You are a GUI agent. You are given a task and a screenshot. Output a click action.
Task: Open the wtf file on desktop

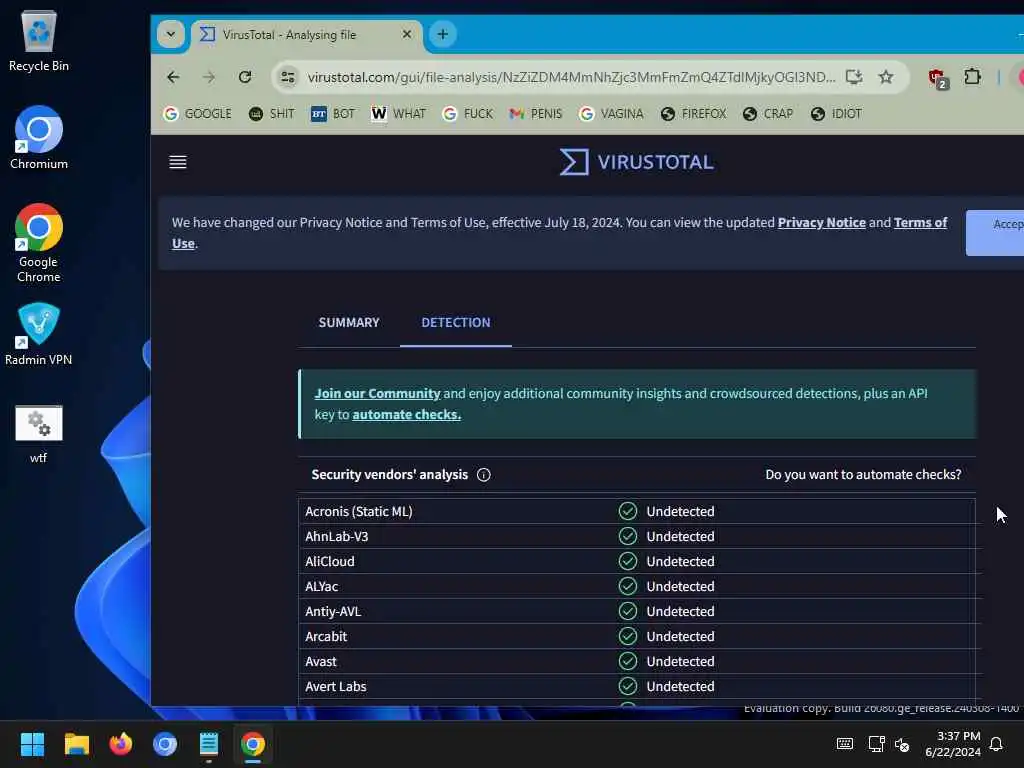tap(39, 434)
